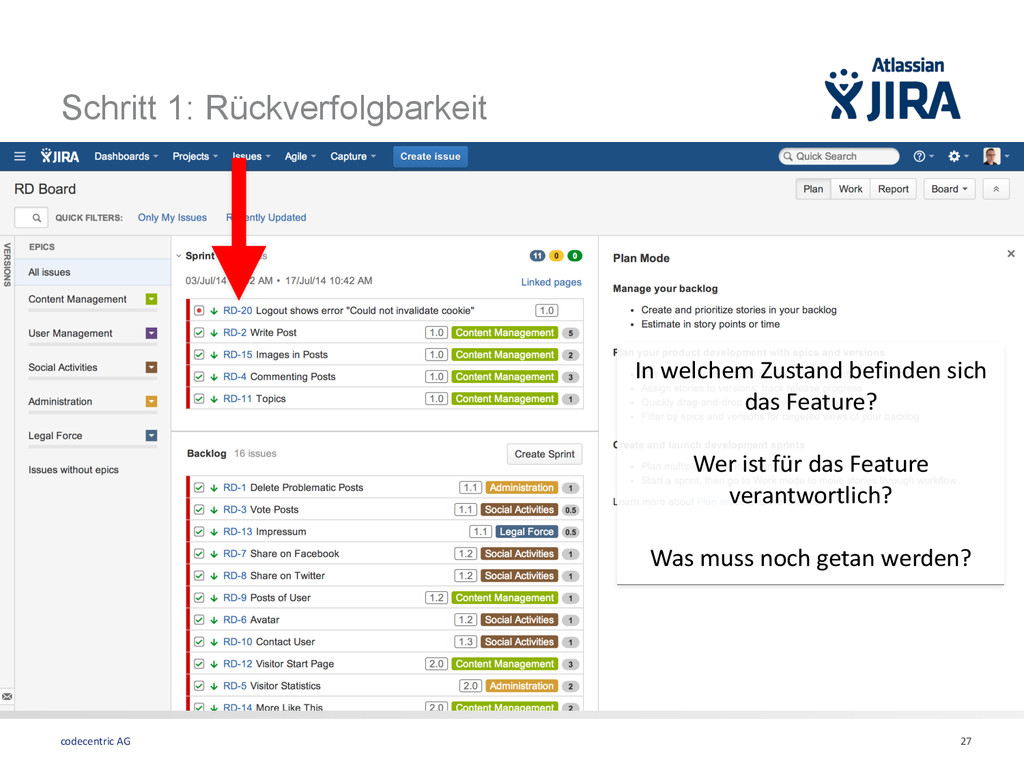Expand Administration epic dropdown arrow

point(152,402)
